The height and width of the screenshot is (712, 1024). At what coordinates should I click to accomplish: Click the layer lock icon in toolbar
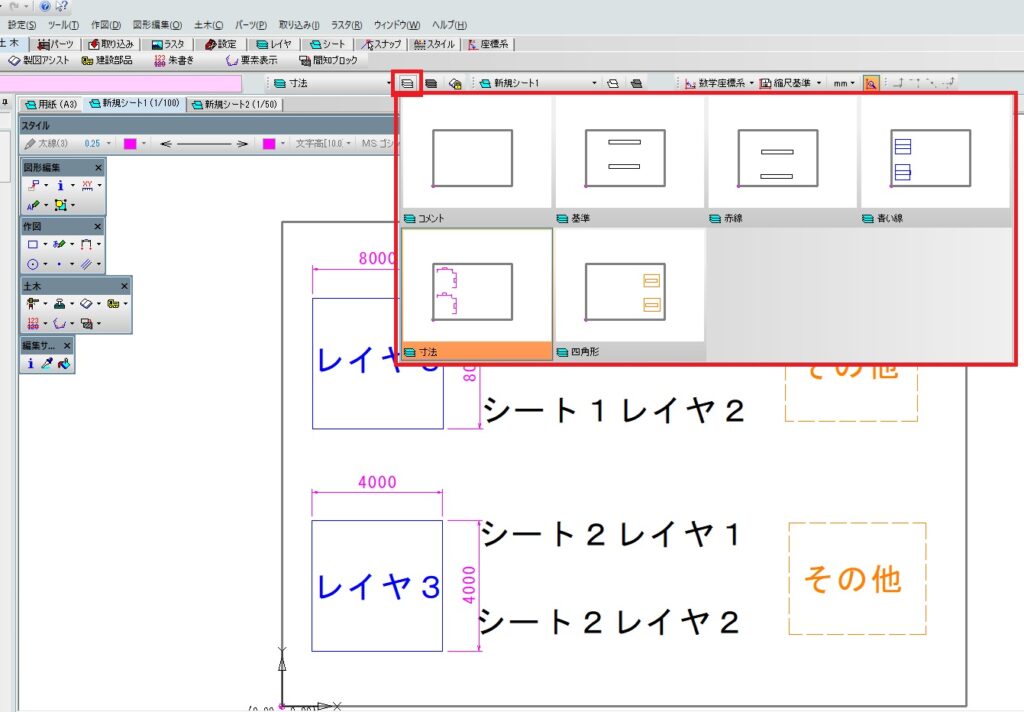(x=455, y=84)
